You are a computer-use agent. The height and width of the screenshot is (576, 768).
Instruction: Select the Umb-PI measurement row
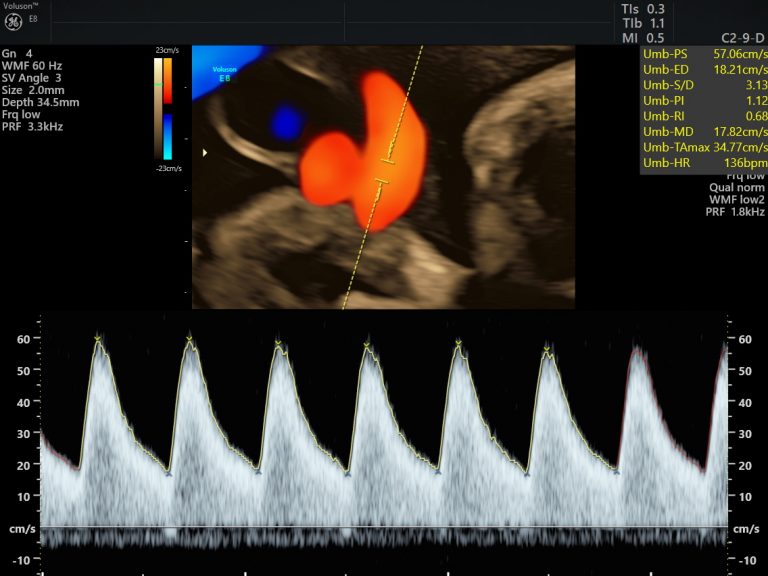click(x=702, y=100)
